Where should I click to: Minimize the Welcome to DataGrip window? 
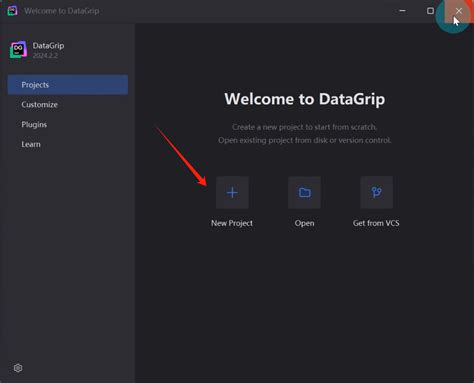click(x=402, y=11)
